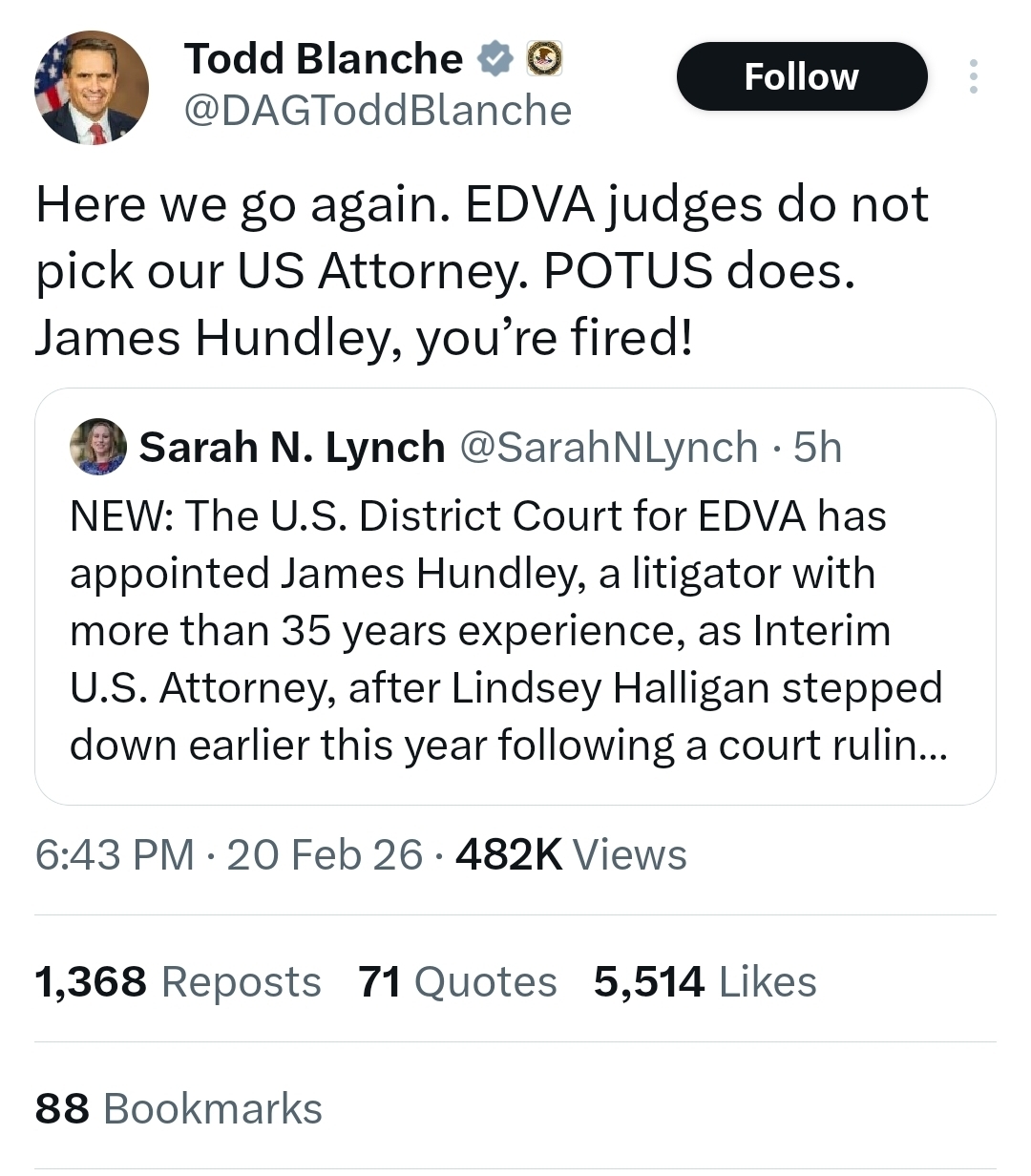Screen dimensions: 1031x1176
Task: Click the Sarah N. Lynch name
Action: 292,447
